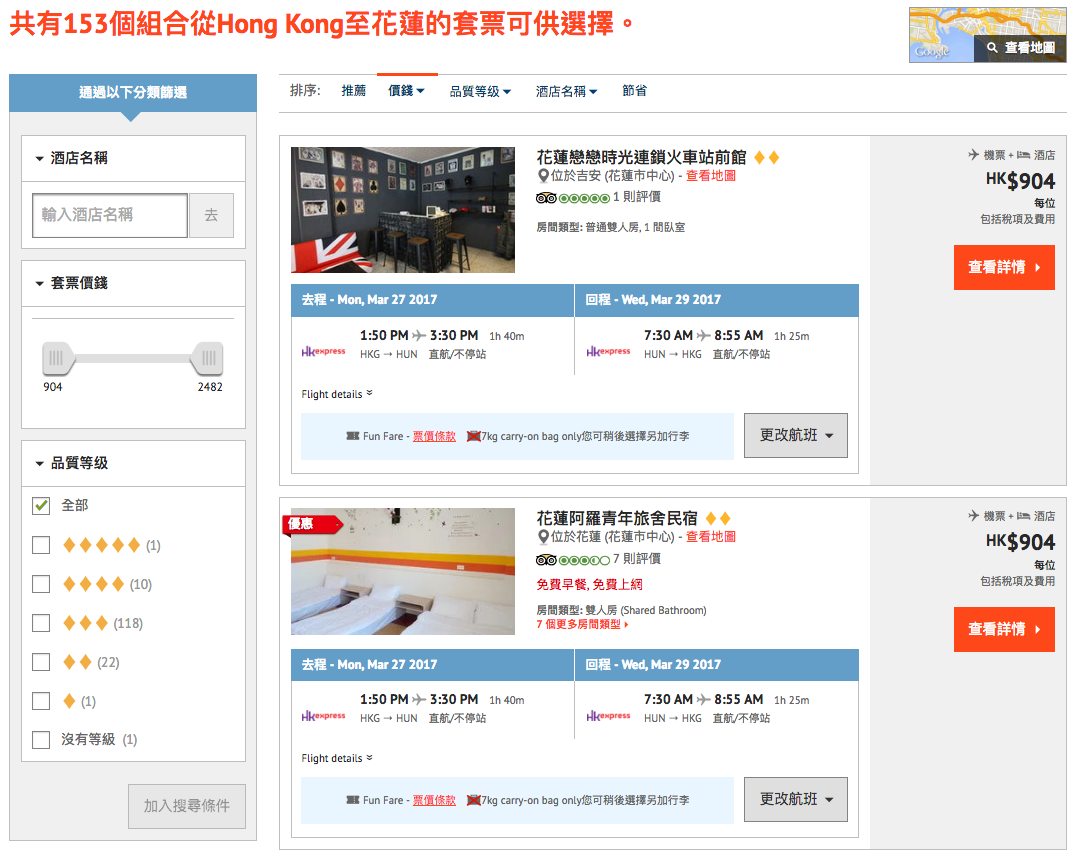Click the 優惠 ribbon badge
Screen dimensions: 1075x857
[x=312, y=524]
